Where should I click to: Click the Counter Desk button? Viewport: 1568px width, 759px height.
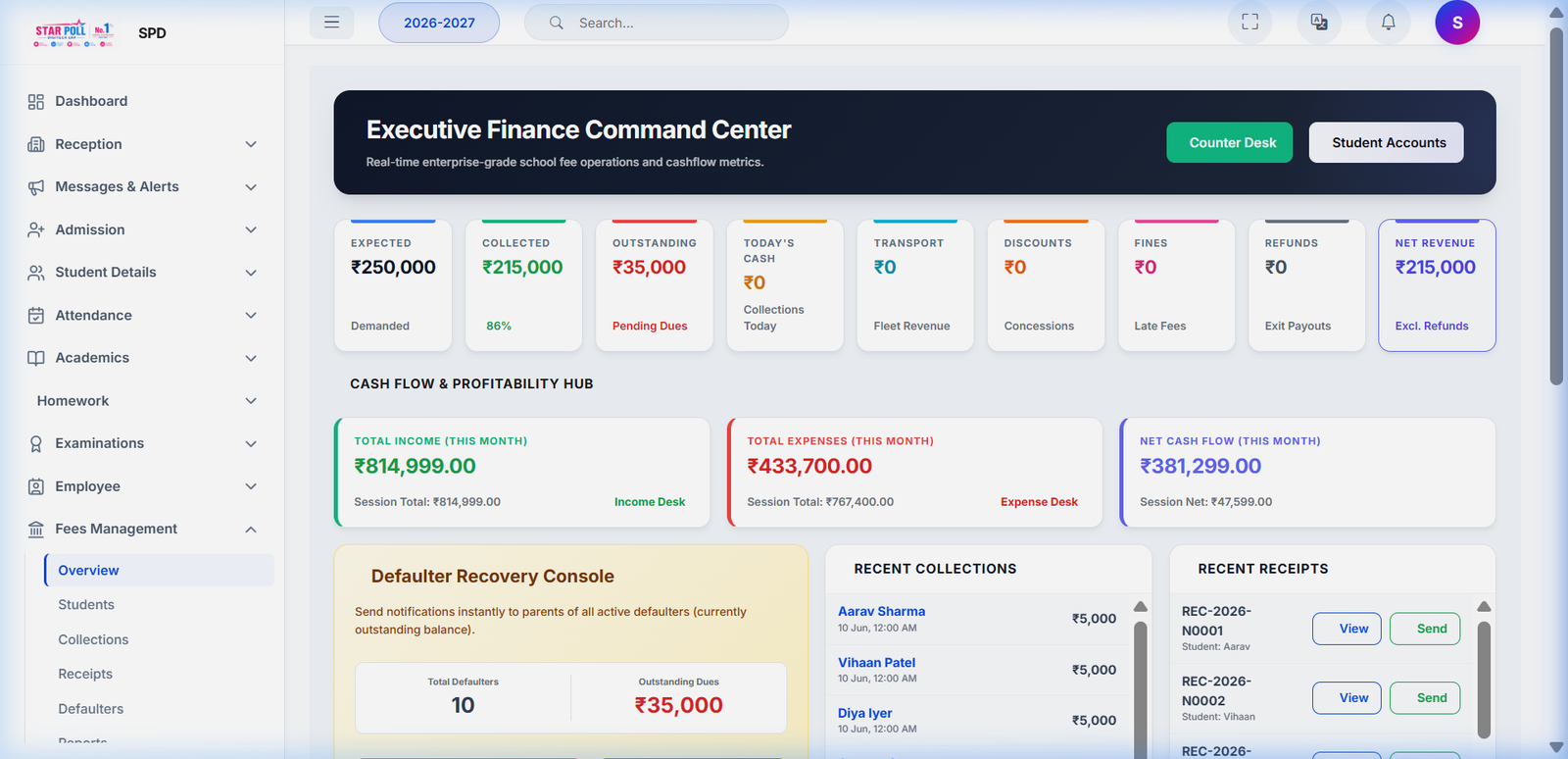click(1230, 142)
